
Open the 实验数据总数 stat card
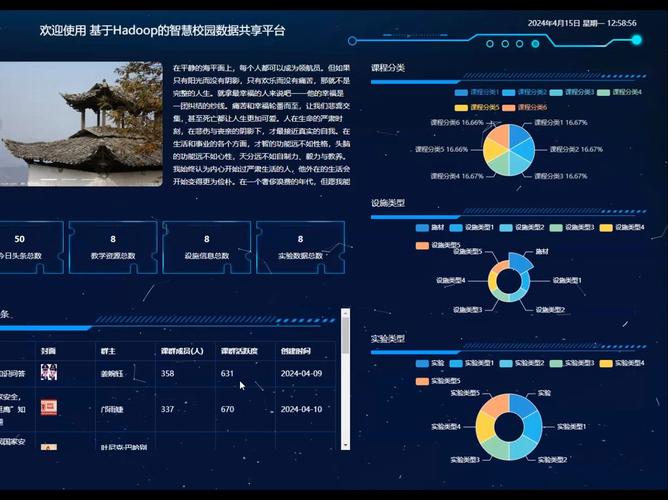coord(300,247)
